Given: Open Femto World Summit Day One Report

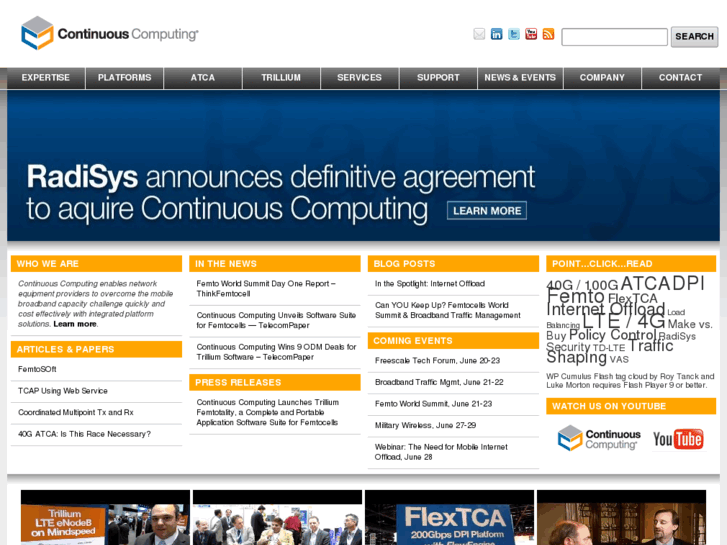Looking at the screenshot, I should (266, 289).
